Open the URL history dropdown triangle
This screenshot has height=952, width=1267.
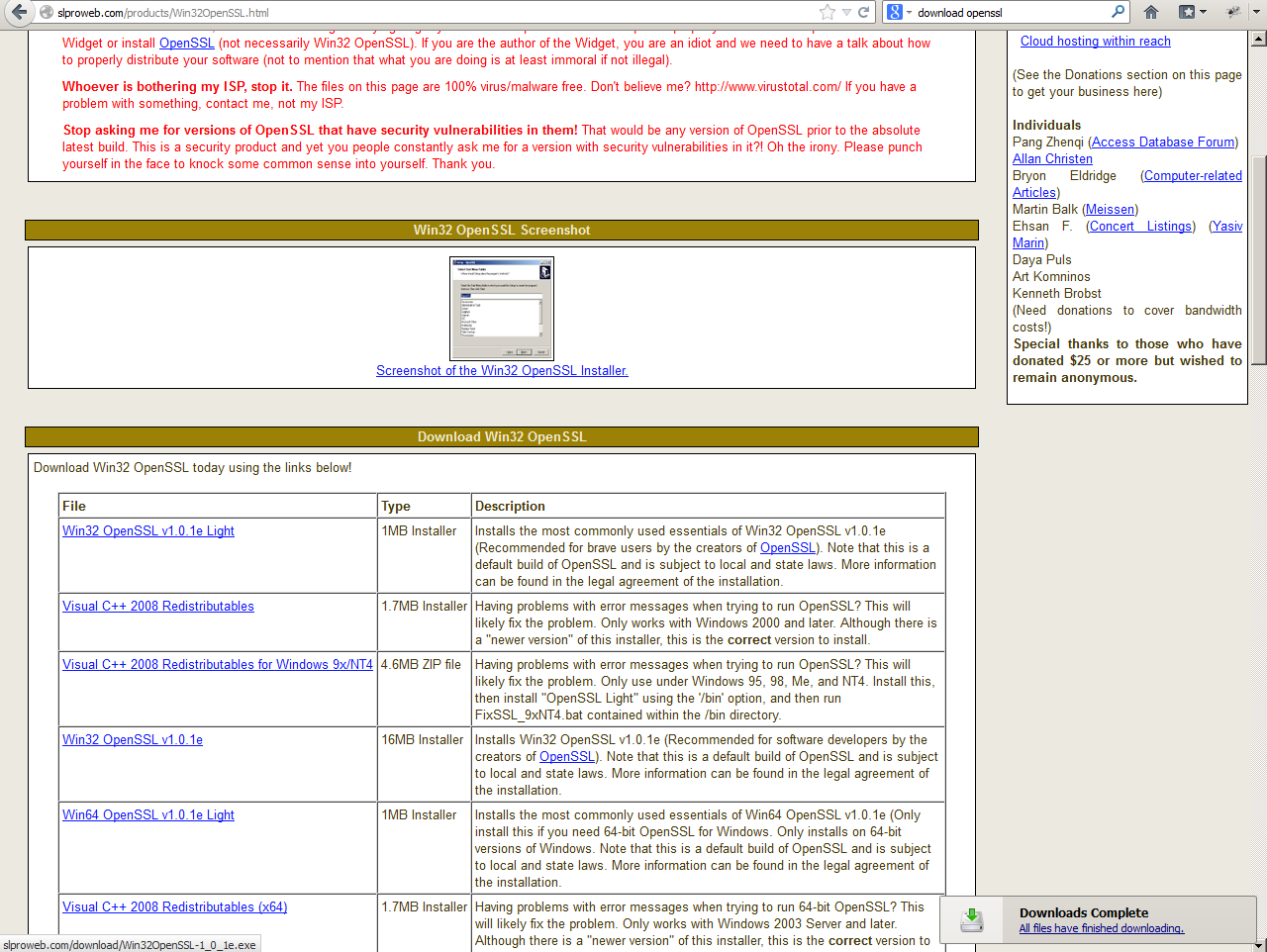[846, 12]
